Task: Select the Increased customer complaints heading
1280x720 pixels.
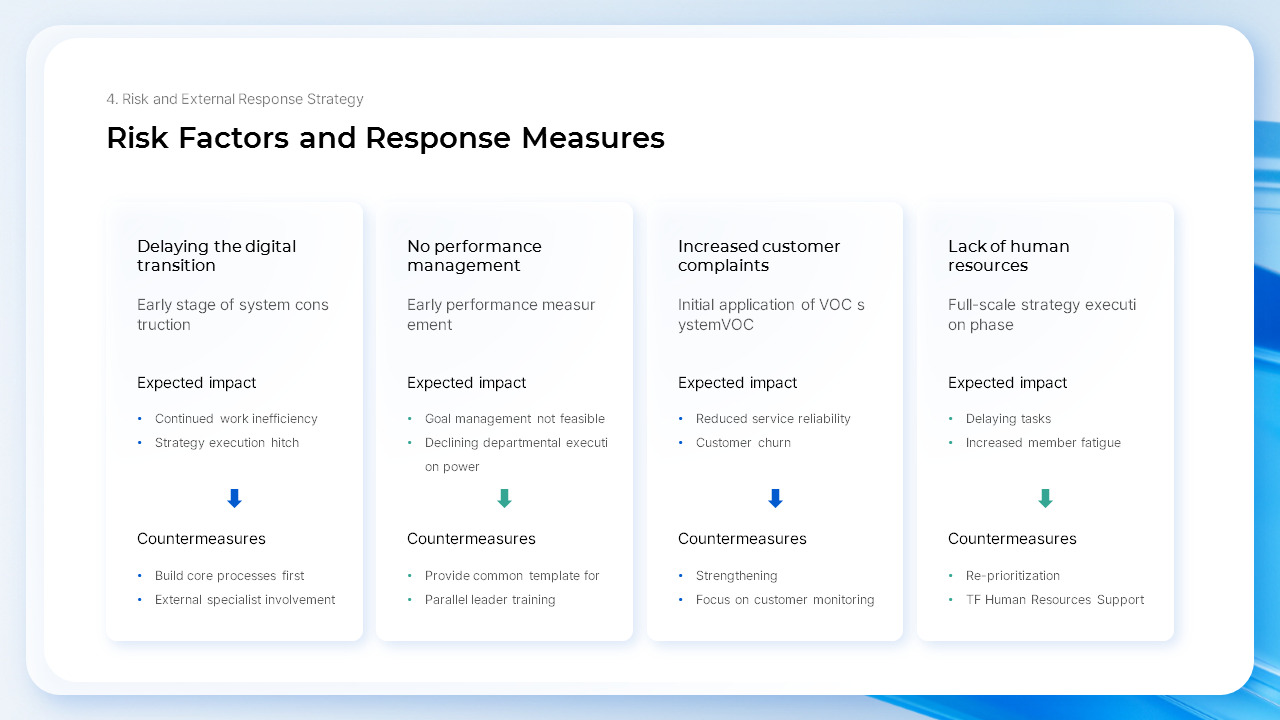Action: pos(759,256)
